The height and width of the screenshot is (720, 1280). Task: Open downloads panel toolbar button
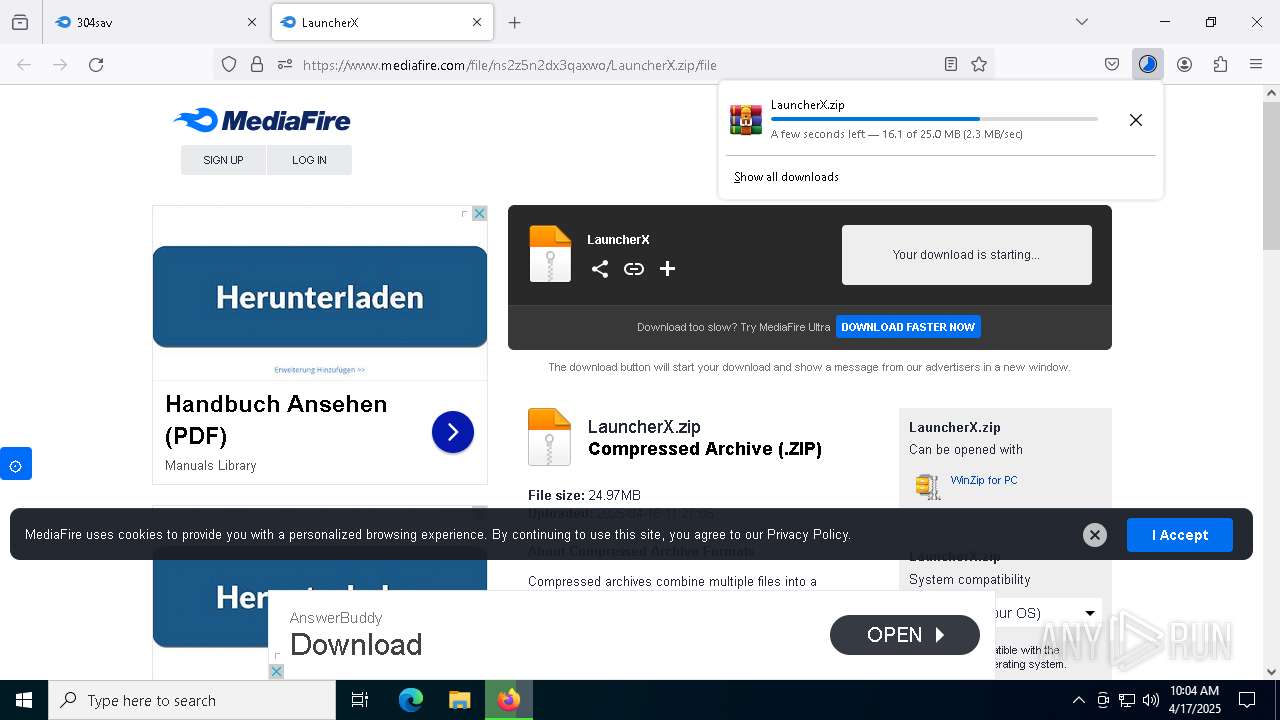1148,64
